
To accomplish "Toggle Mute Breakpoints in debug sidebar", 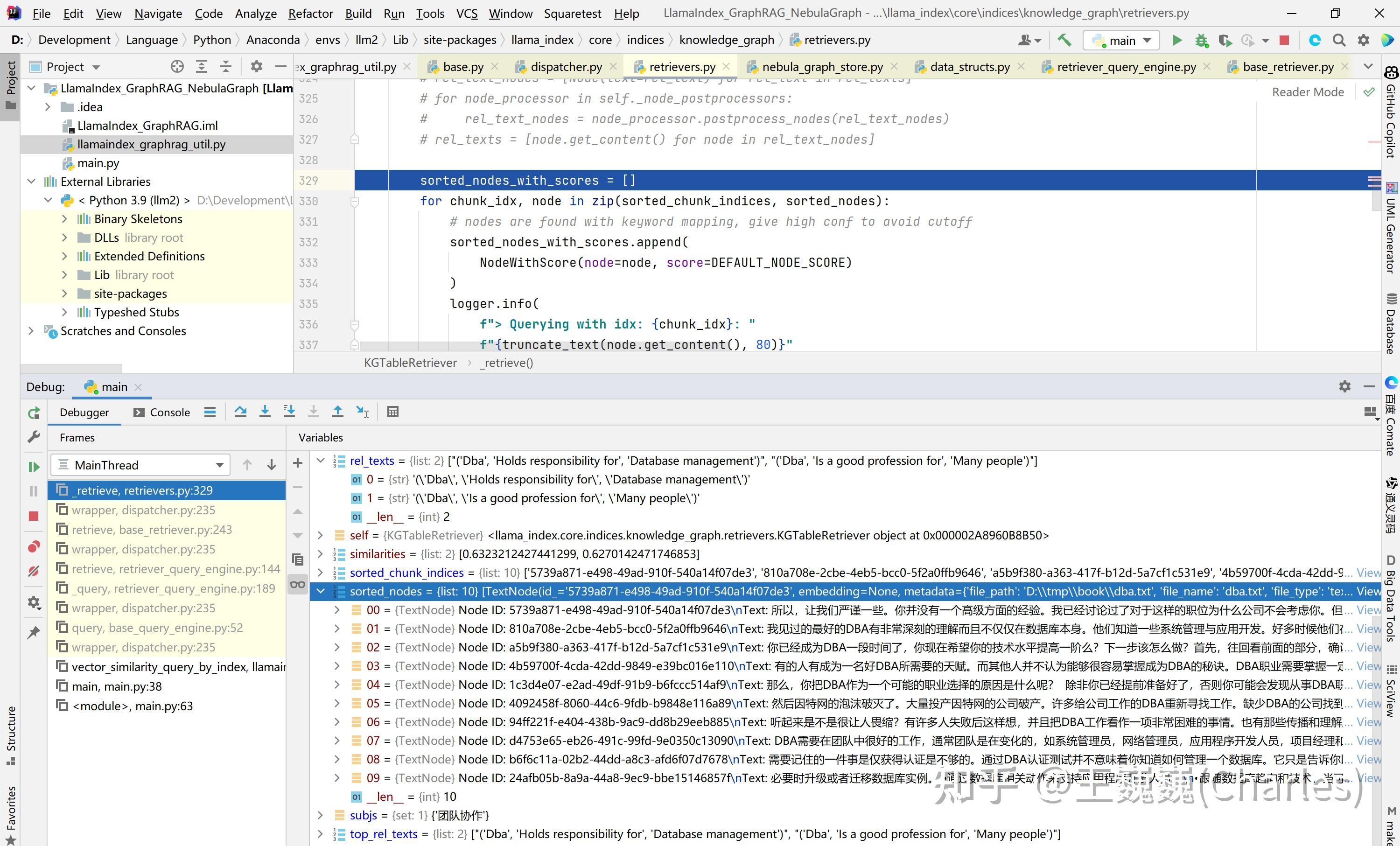I will [34, 571].
